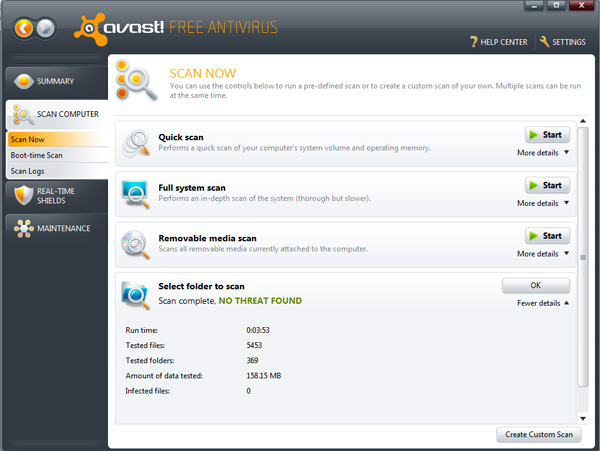Click the Select folder to scan title
Screen dimensions: 600x451
click(201, 286)
